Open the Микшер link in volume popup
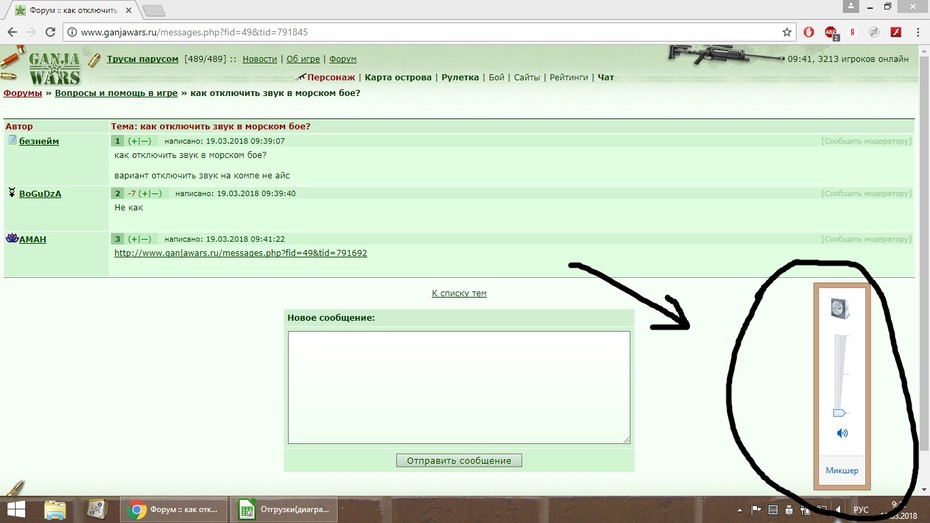The width and height of the screenshot is (930, 523). (842, 470)
